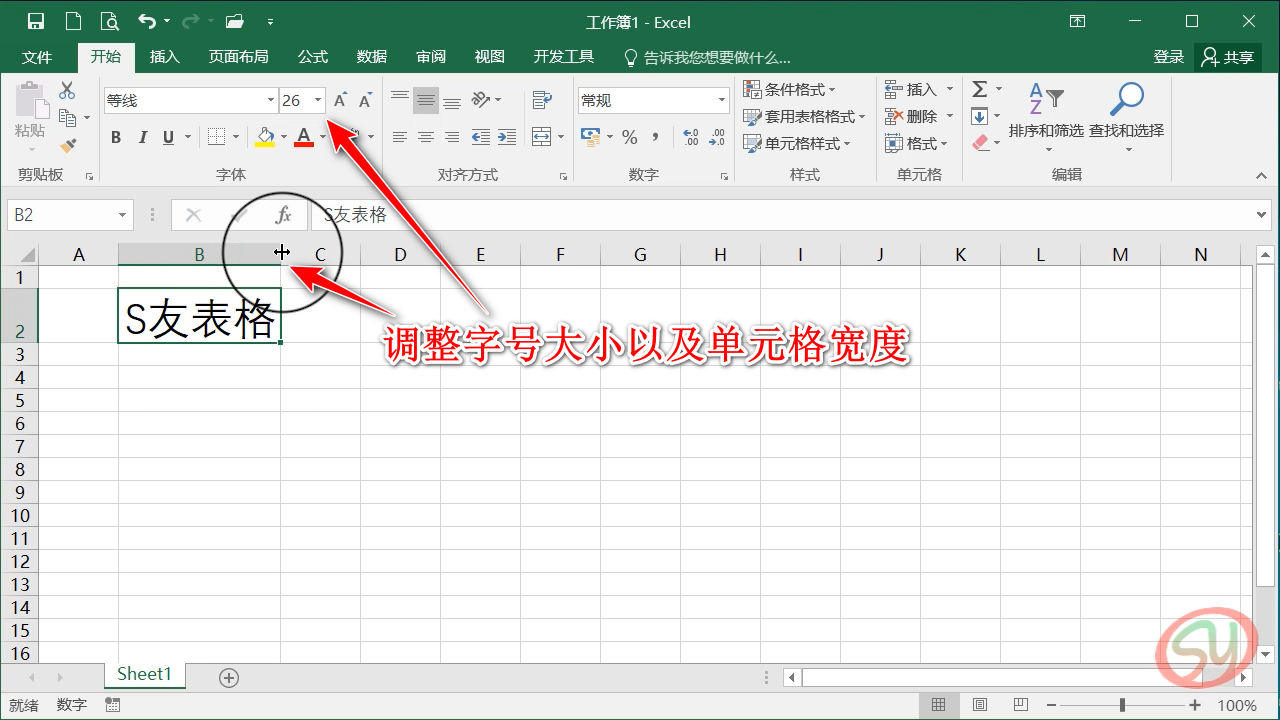Toggle underline formatting
Image resolution: width=1280 pixels, height=720 pixels.
(x=168, y=137)
